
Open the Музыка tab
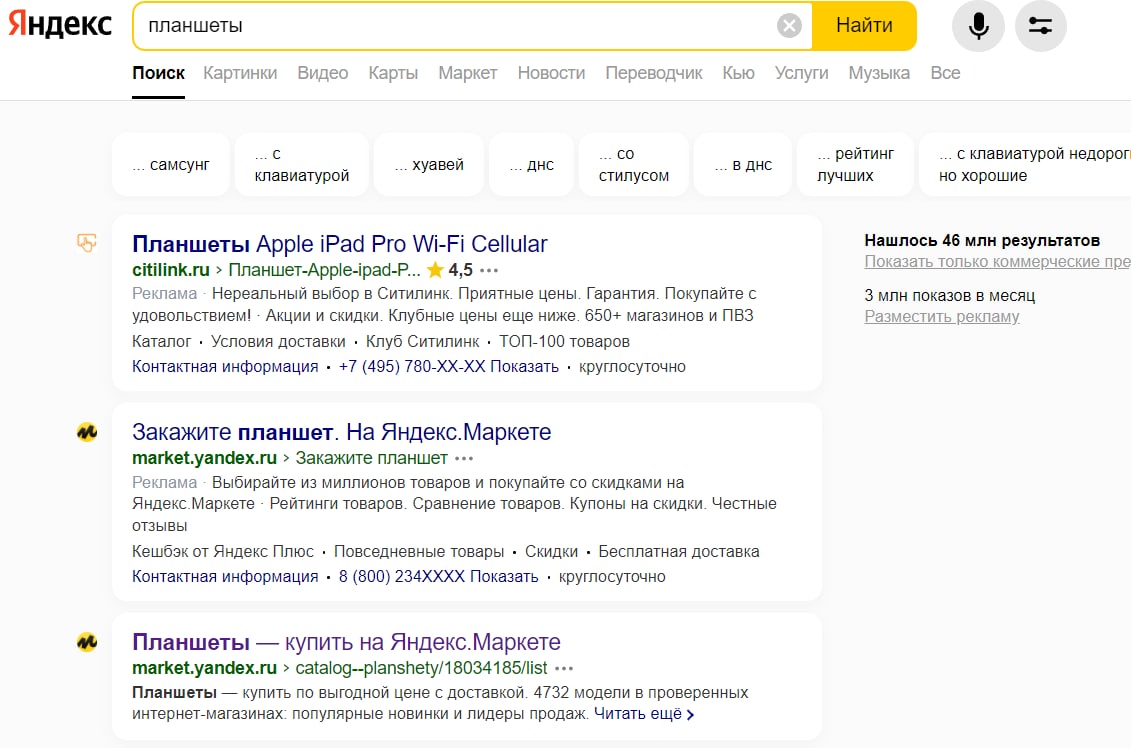tap(879, 73)
